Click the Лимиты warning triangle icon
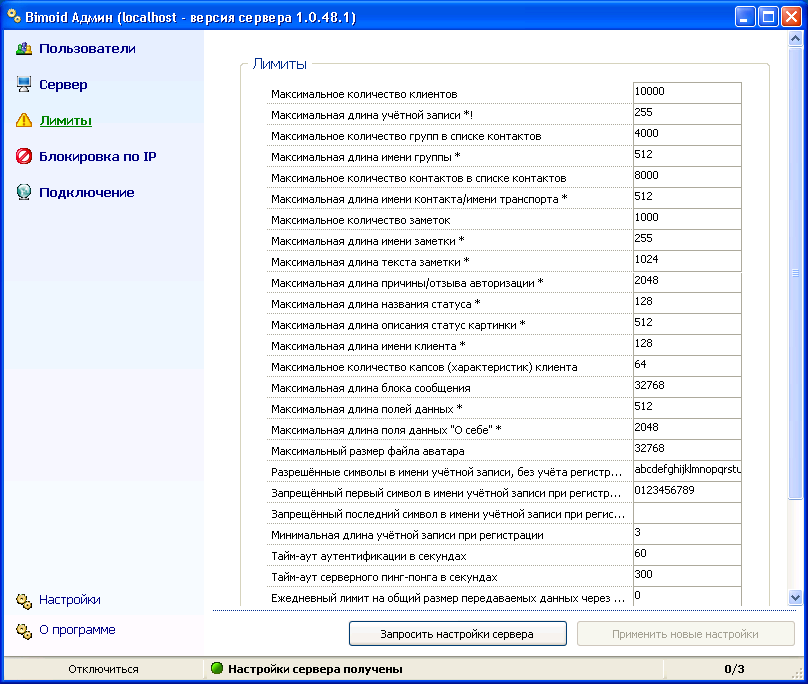 point(24,121)
